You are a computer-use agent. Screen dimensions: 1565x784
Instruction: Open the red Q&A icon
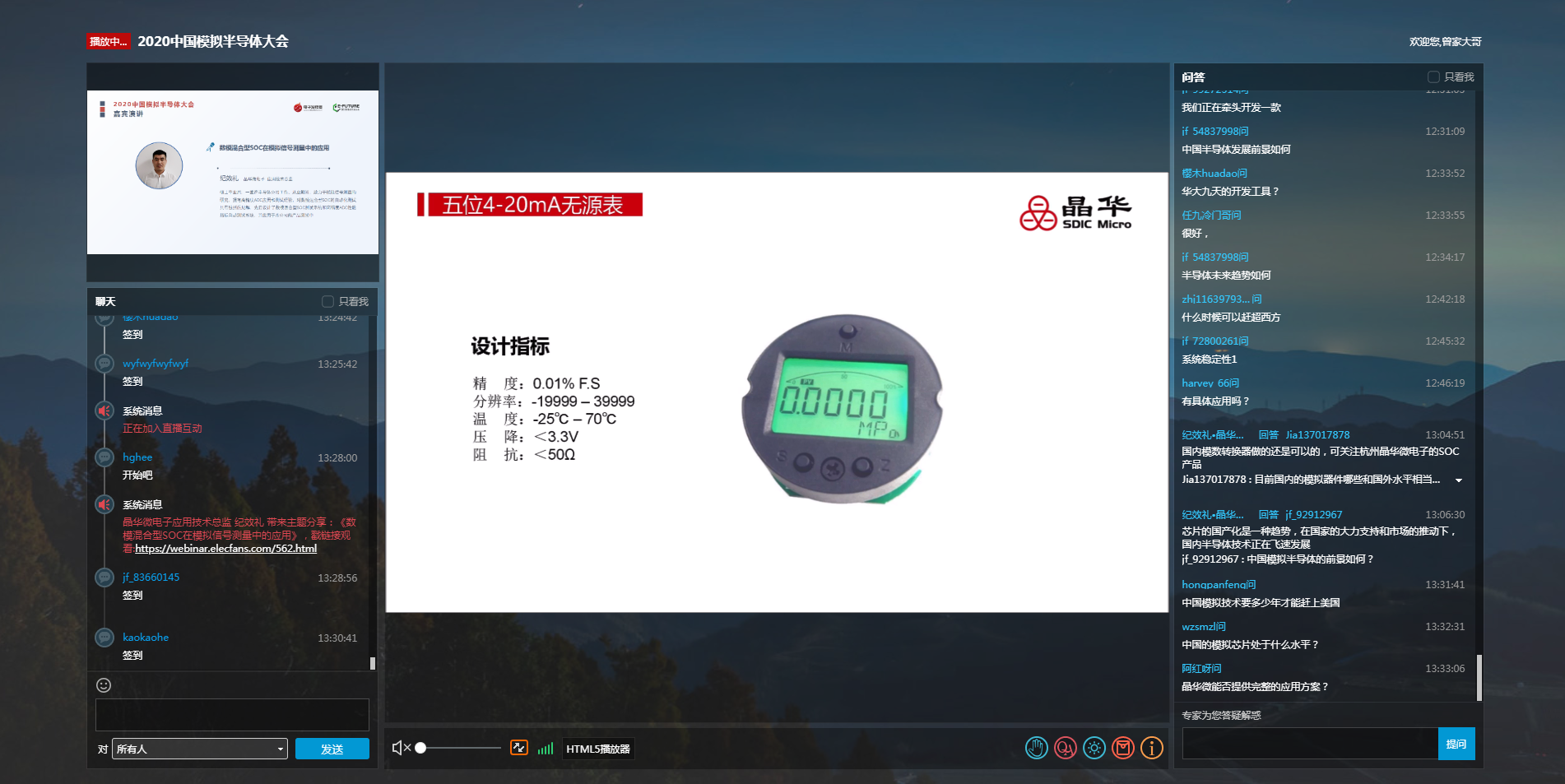(1065, 748)
